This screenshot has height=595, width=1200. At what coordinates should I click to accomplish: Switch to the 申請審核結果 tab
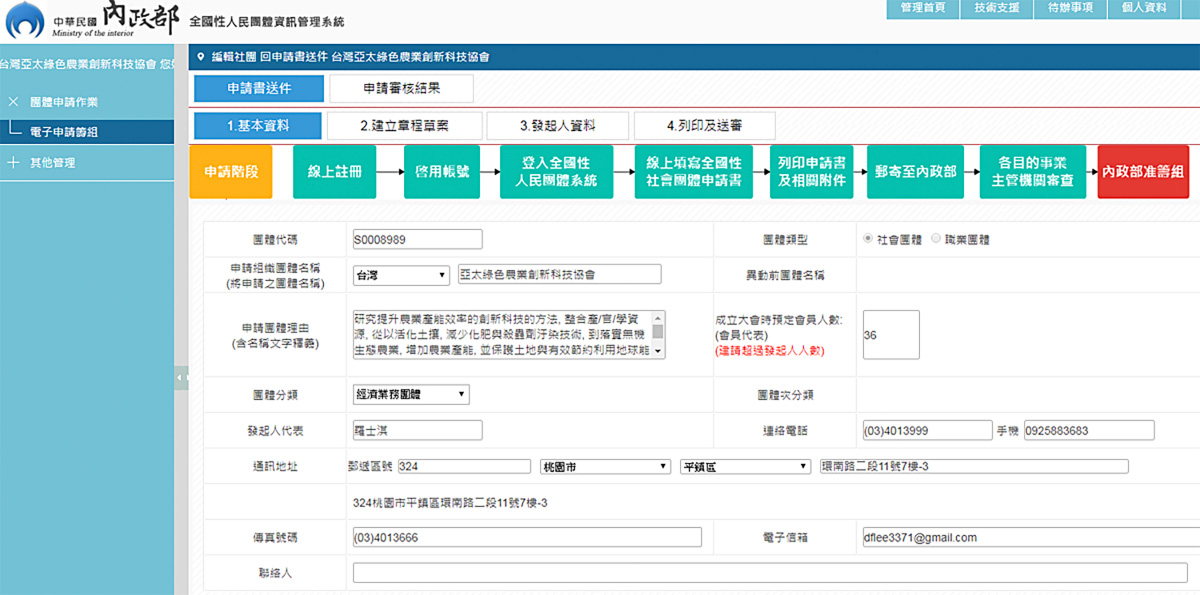pos(401,88)
